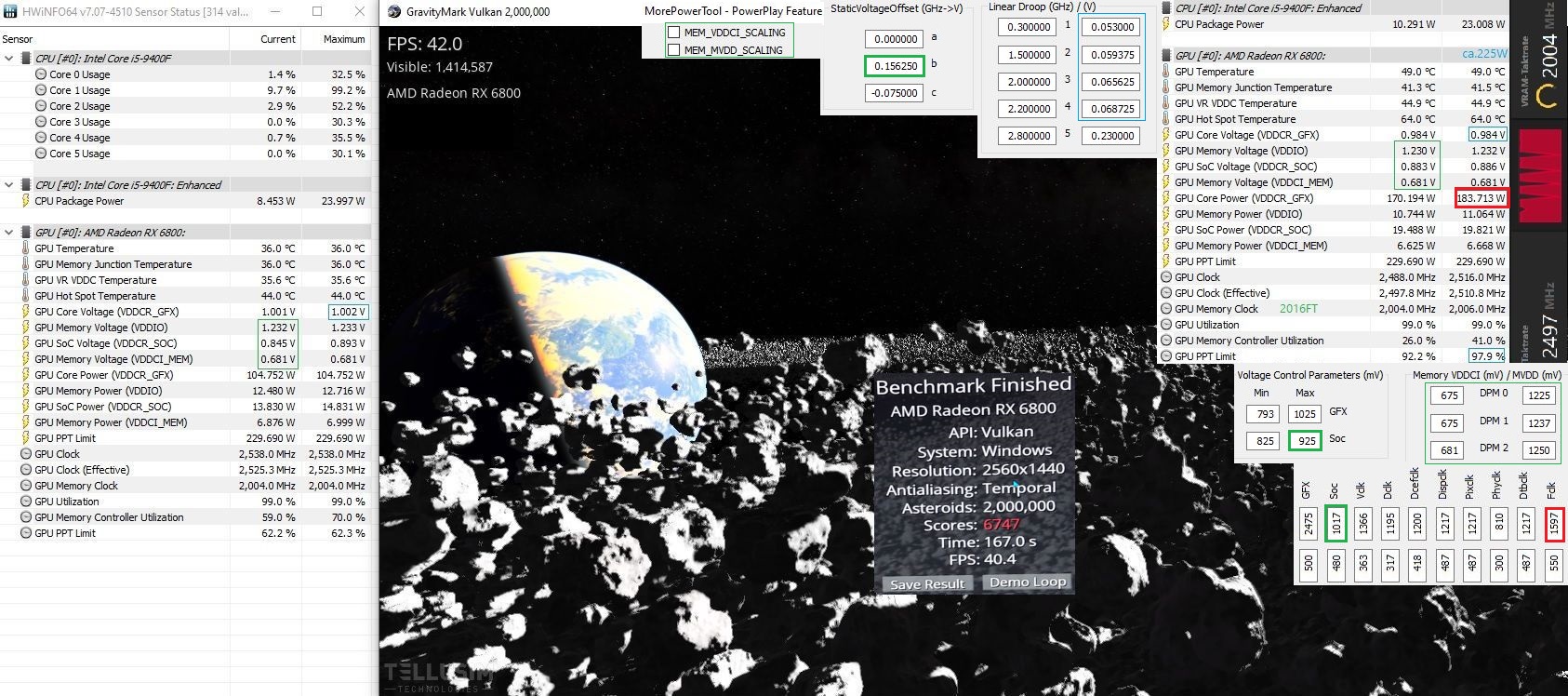The width and height of the screenshot is (1568, 696).
Task: Click the Save Result button
Action: click(x=926, y=584)
